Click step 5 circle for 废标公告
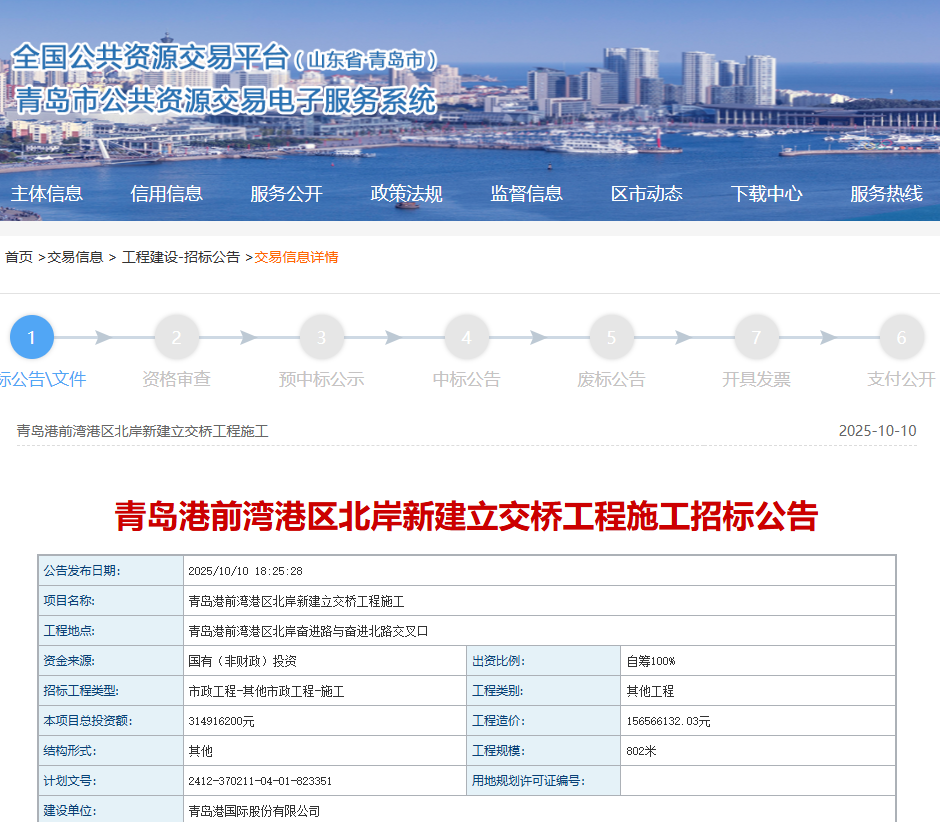Viewport: 940px width, 822px height. click(612, 337)
